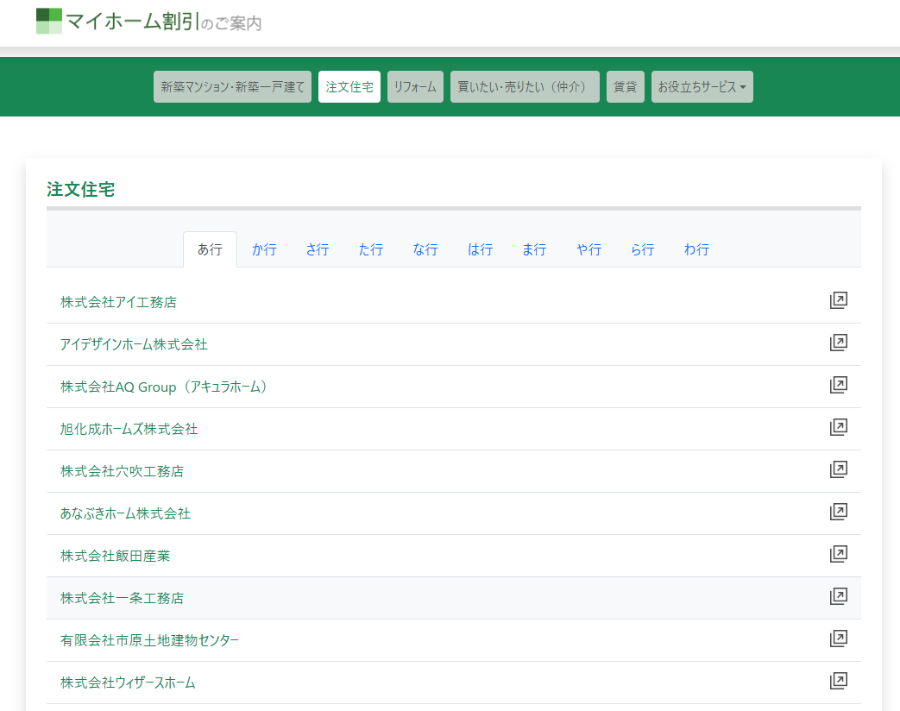Open the あなぶきホーム株式会社 link

126,514
